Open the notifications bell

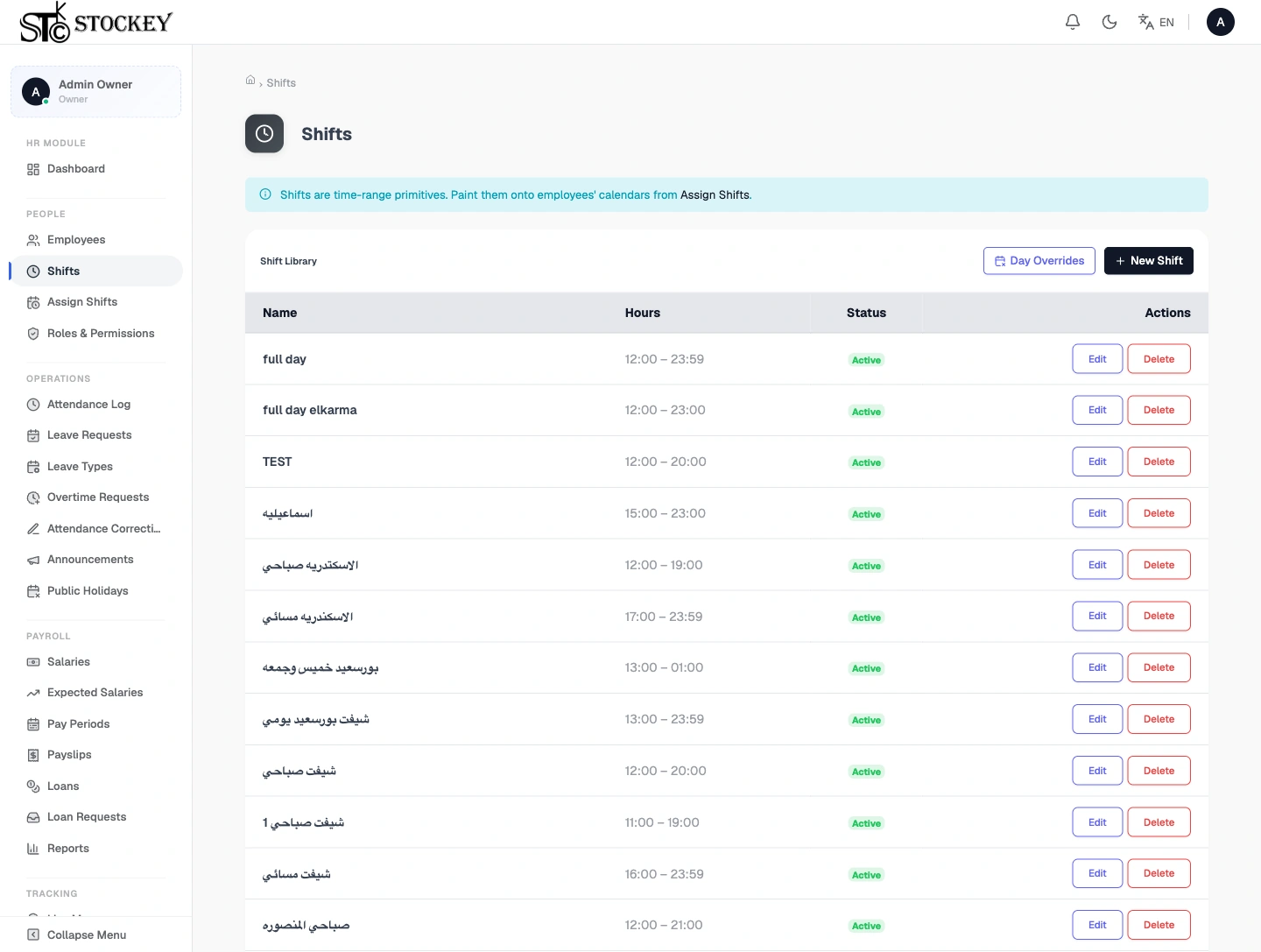pos(1073,22)
